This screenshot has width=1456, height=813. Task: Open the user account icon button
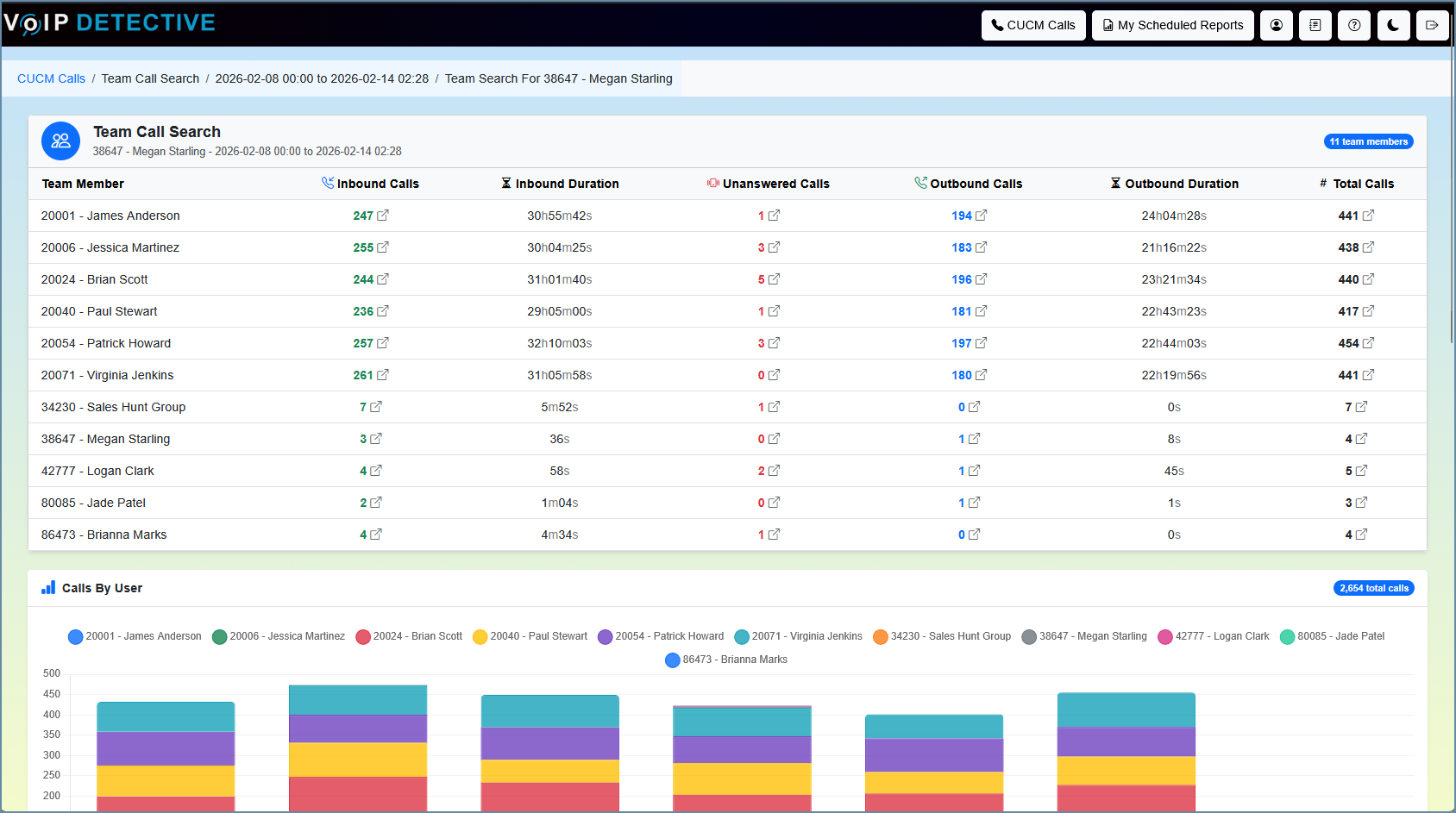[1276, 25]
